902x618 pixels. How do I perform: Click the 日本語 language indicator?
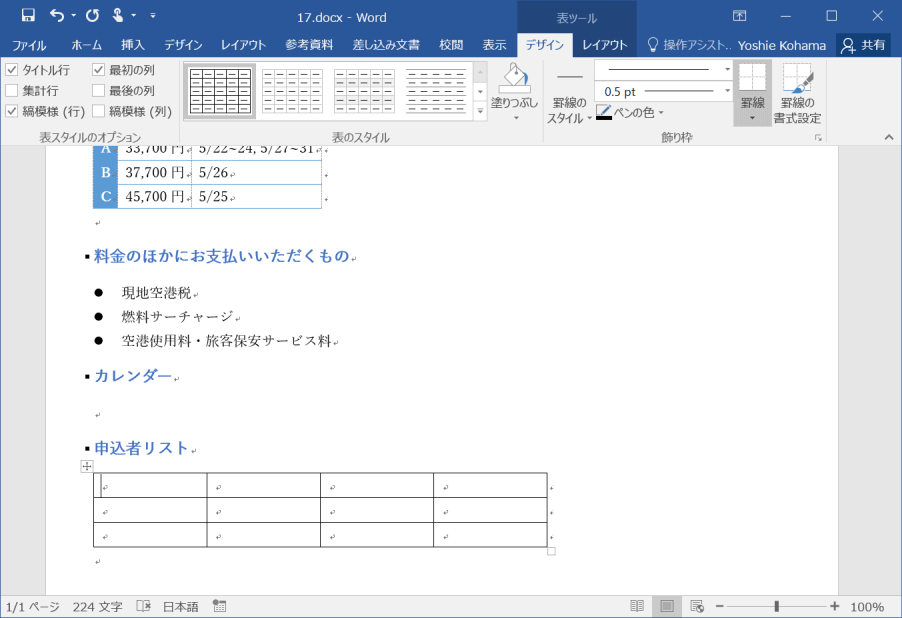click(x=181, y=606)
